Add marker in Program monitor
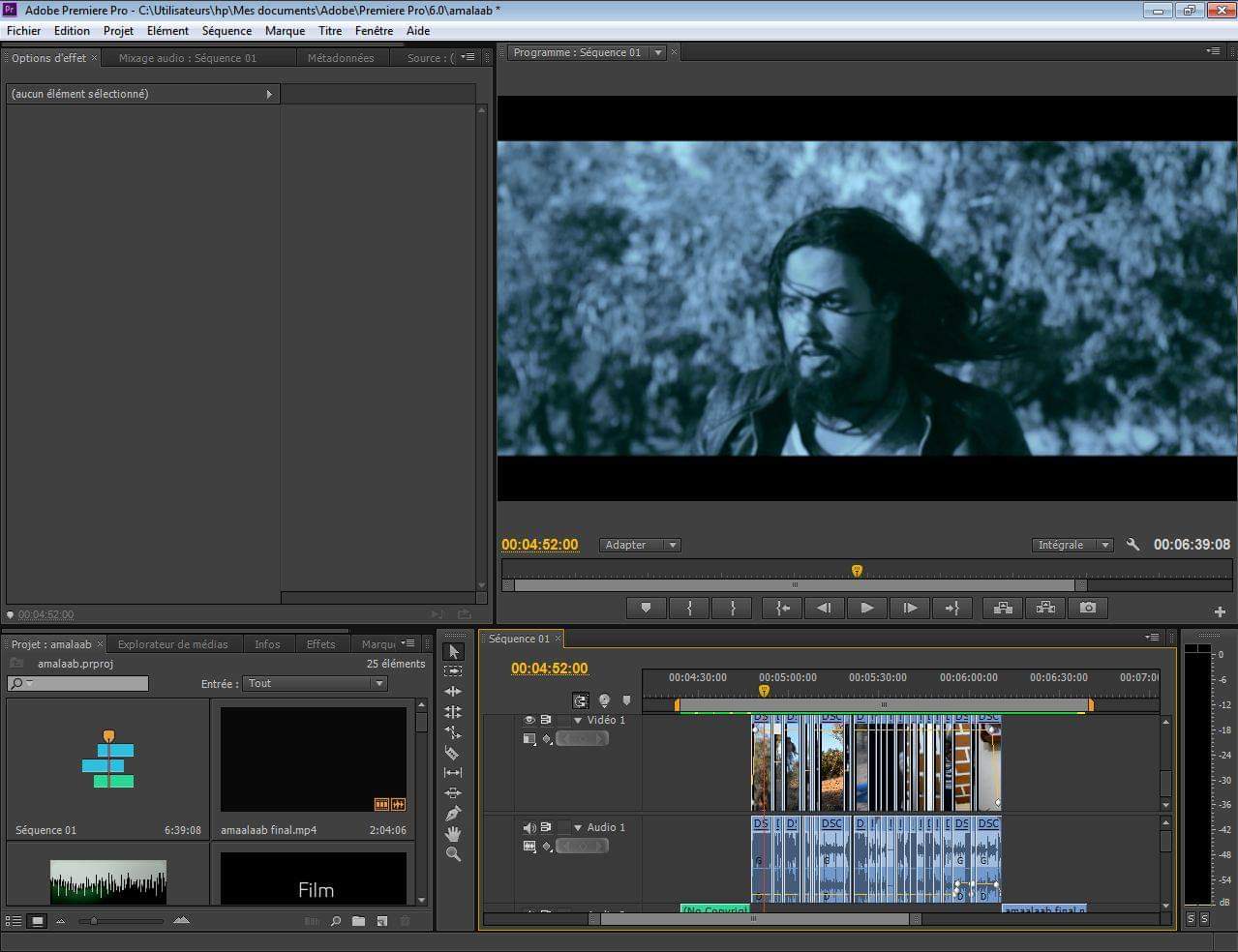 tap(646, 608)
